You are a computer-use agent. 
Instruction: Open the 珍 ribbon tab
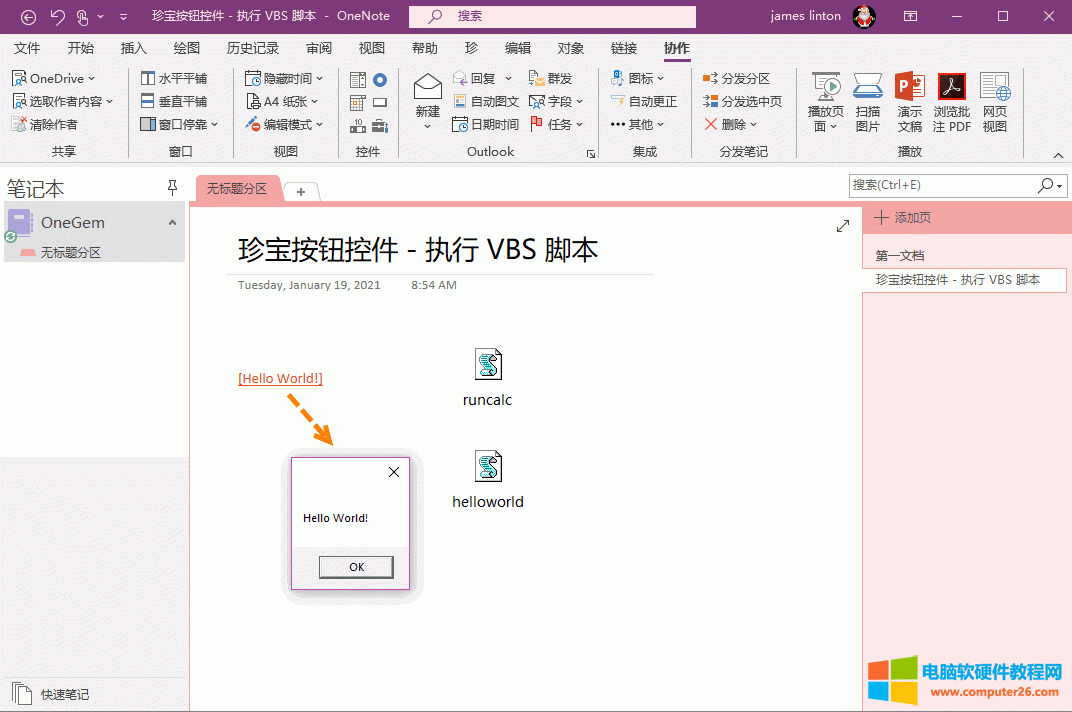(x=471, y=48)
